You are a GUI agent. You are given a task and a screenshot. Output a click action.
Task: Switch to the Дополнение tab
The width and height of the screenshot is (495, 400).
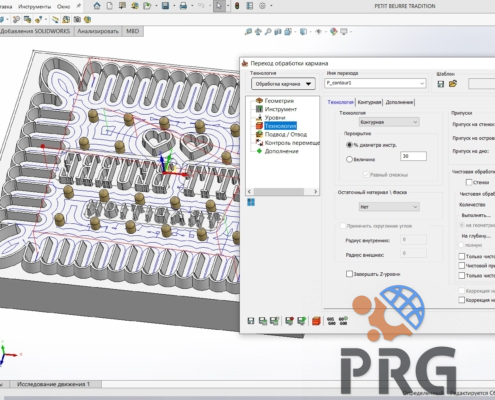click(x=399, y=102)
